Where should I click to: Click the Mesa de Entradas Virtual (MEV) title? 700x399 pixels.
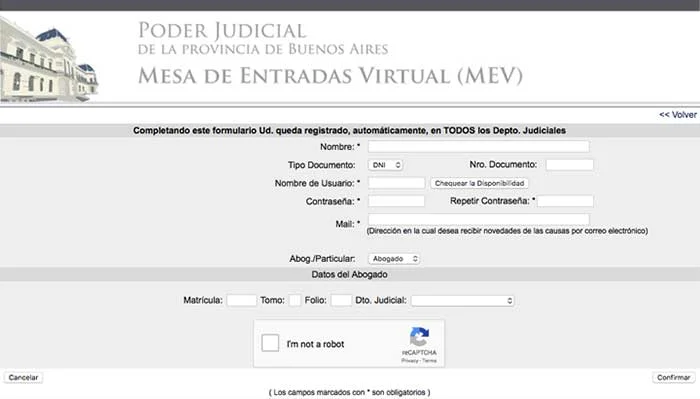pos(330,75)
